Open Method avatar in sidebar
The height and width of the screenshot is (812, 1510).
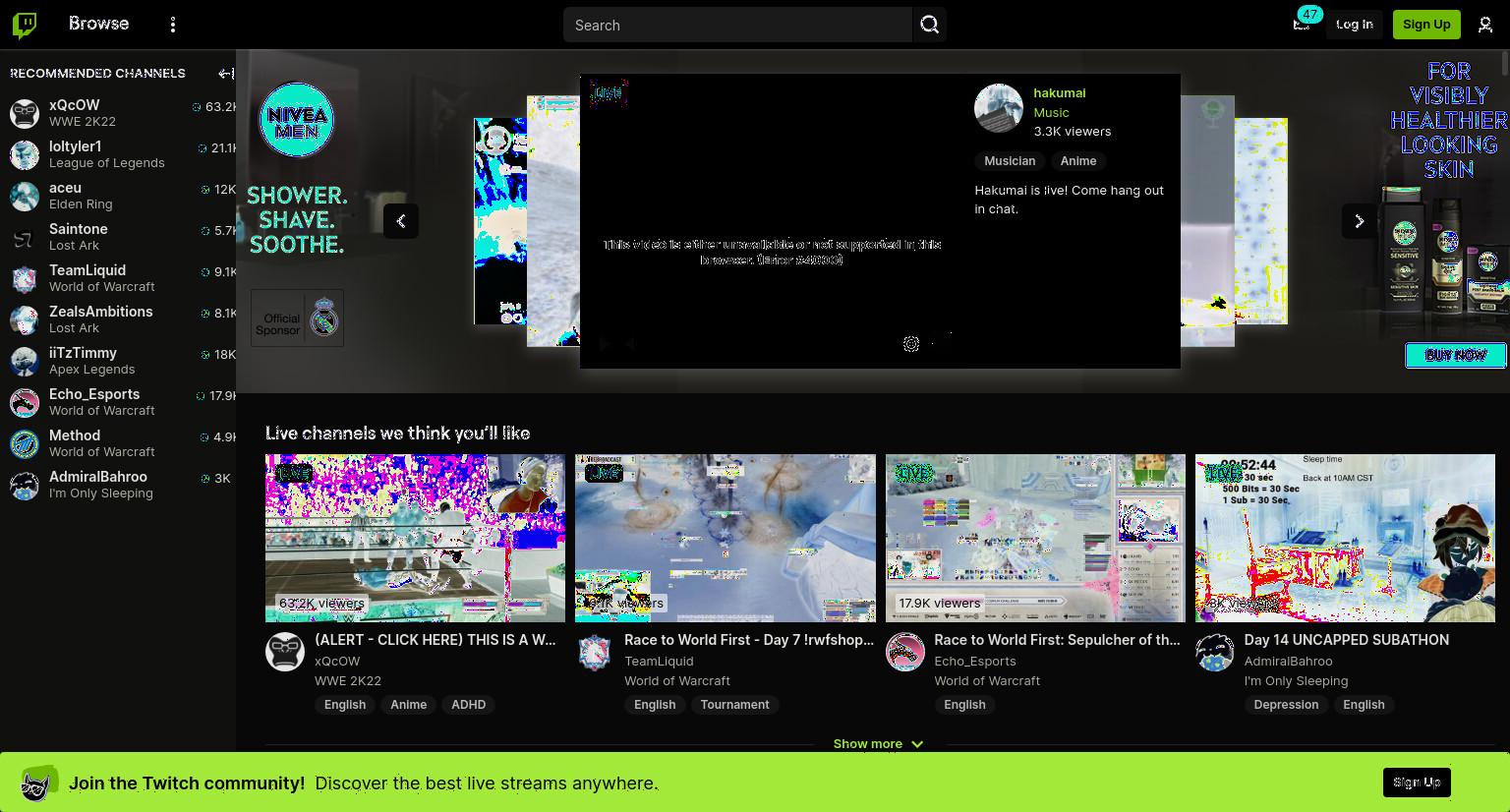25,443
